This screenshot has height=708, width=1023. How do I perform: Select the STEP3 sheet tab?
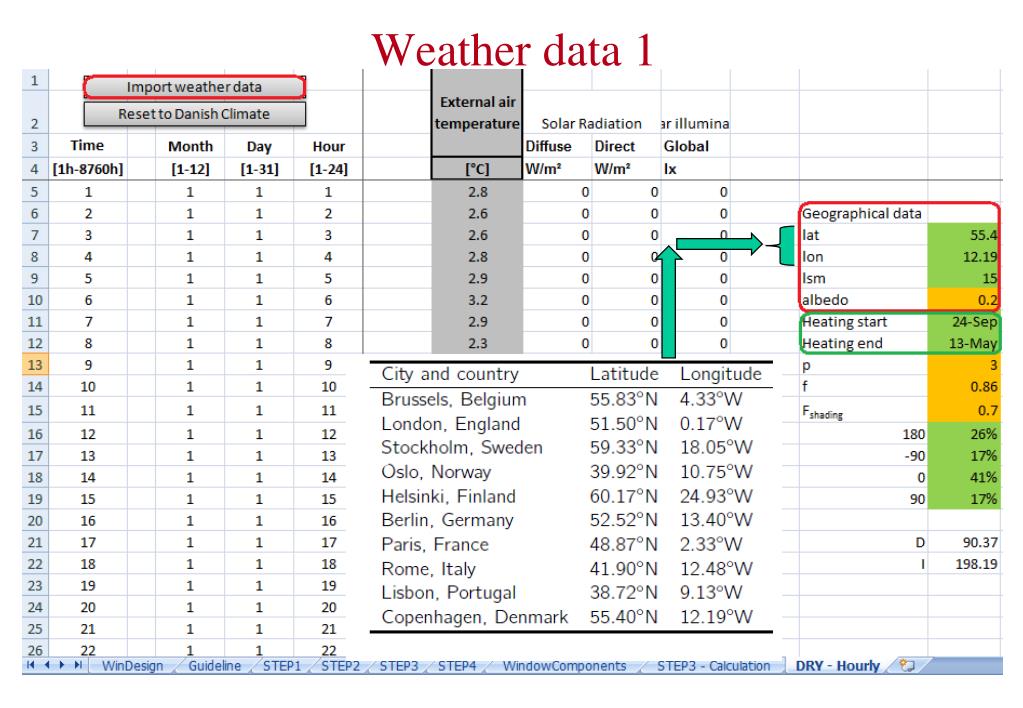[x=399, y=666]
